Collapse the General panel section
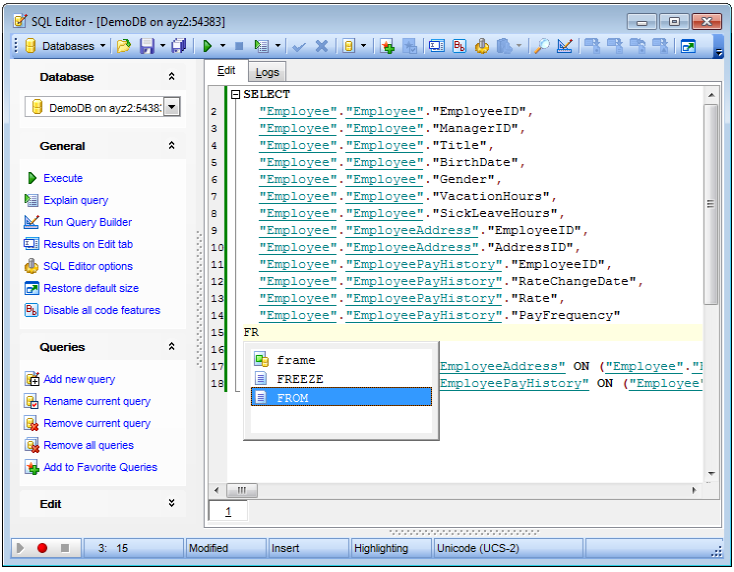This screenshot has width=734, height=572. 171,146
